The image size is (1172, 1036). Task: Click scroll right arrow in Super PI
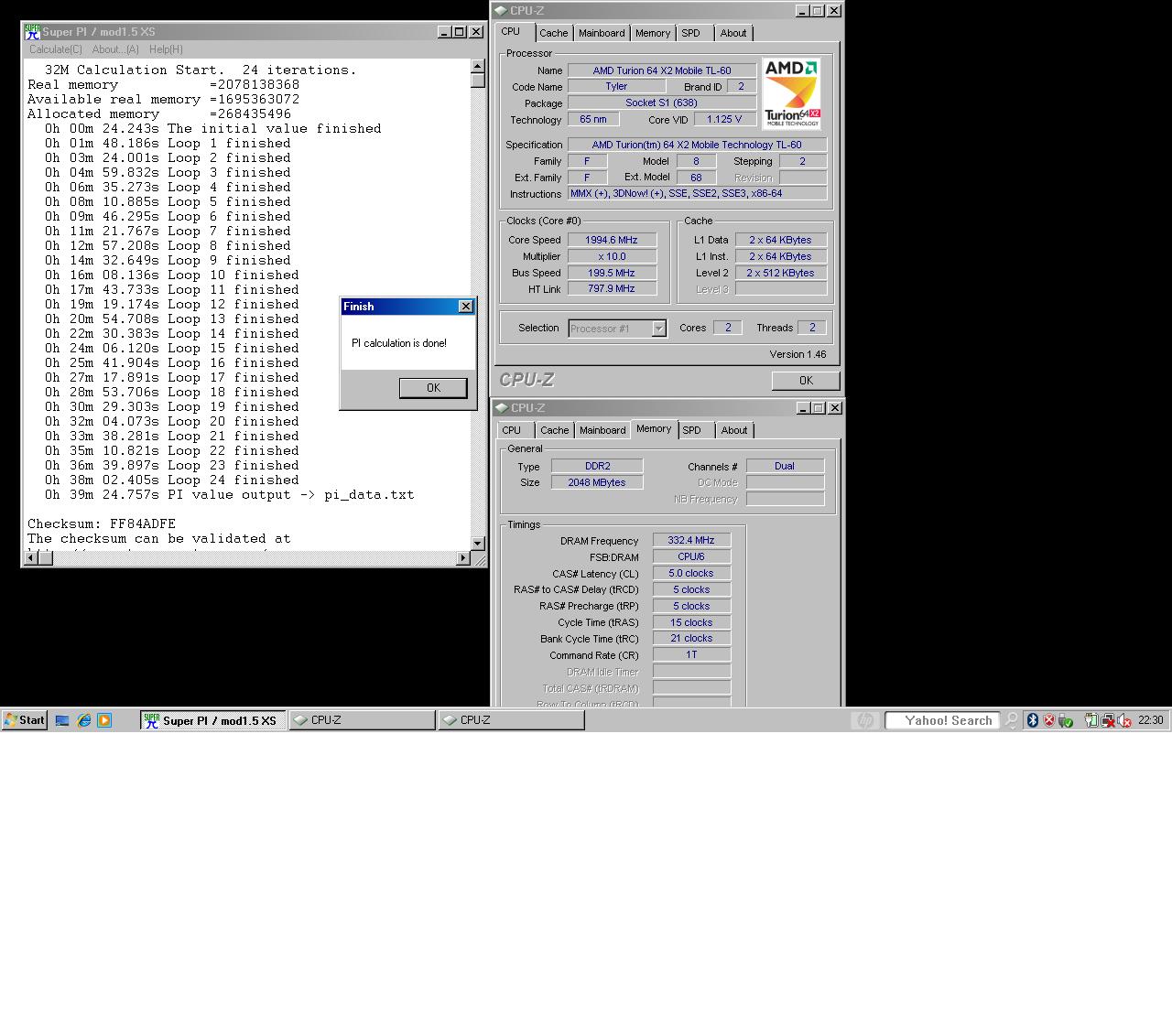[462, 558]
